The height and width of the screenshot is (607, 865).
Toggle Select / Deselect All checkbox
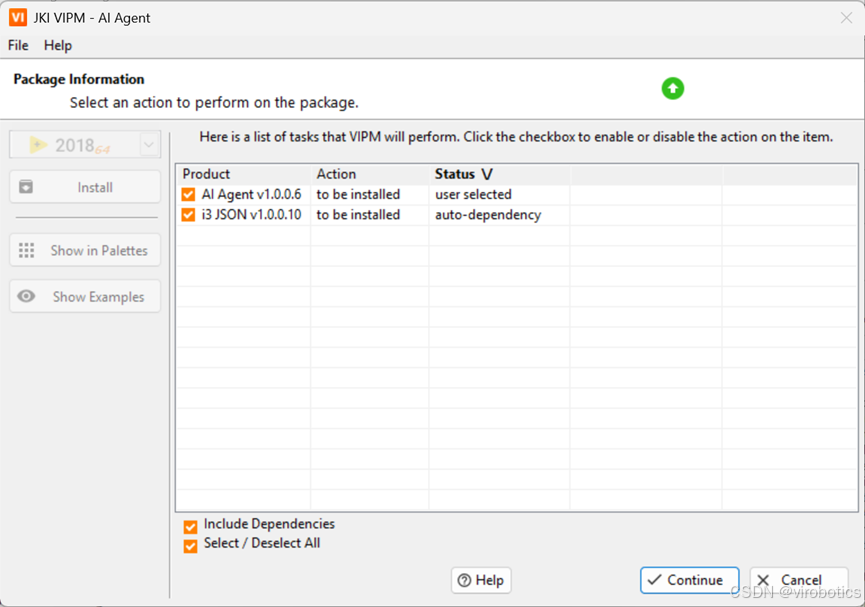[x=190, y=546]
